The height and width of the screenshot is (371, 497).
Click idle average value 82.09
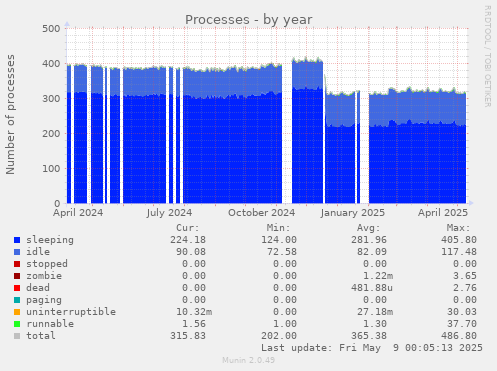point(372,252)
